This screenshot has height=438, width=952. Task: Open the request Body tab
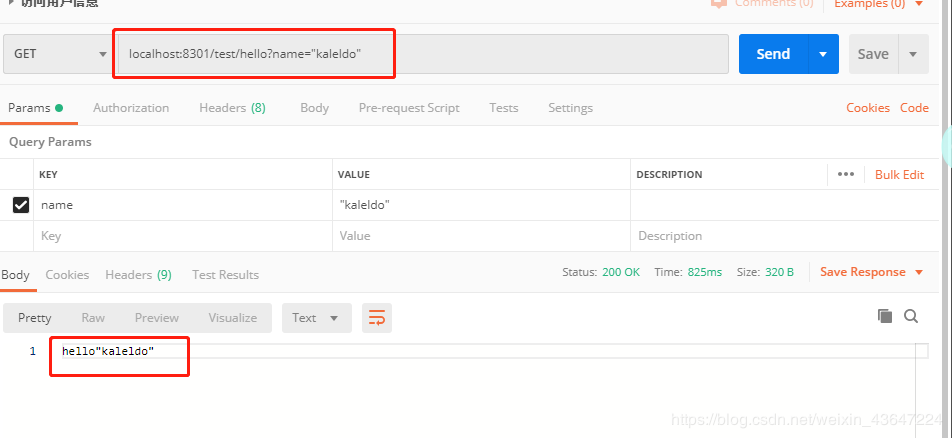(314, 108)
